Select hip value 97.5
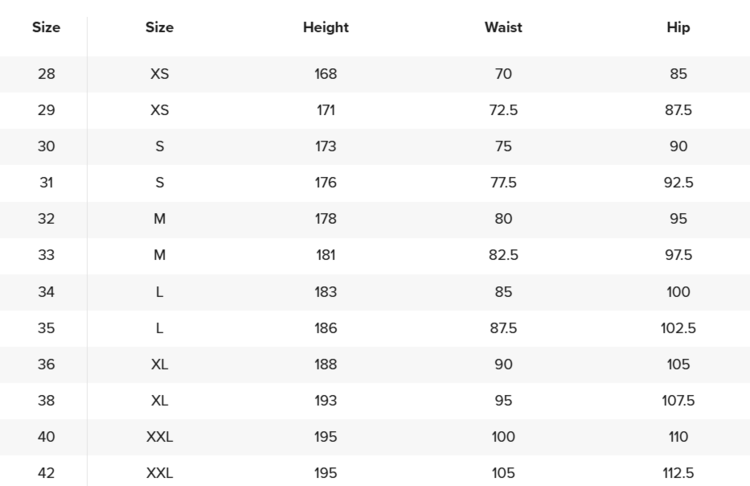The height and width of the screenshot is (486, 750). 678,255
